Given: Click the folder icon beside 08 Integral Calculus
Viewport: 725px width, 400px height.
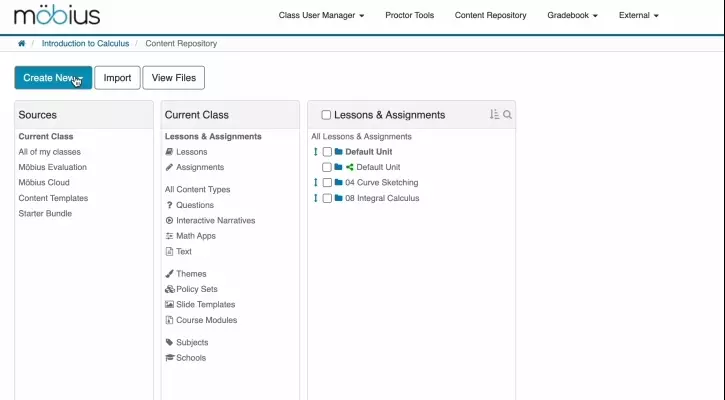Looking at the screenshot, I should (x=339, y=198).
